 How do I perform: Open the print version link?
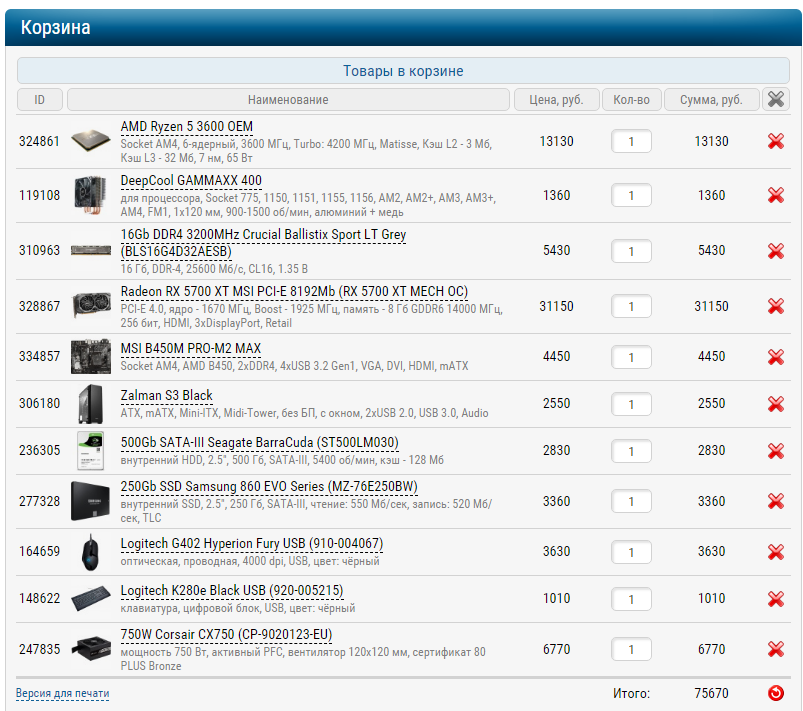click(62, 693)
